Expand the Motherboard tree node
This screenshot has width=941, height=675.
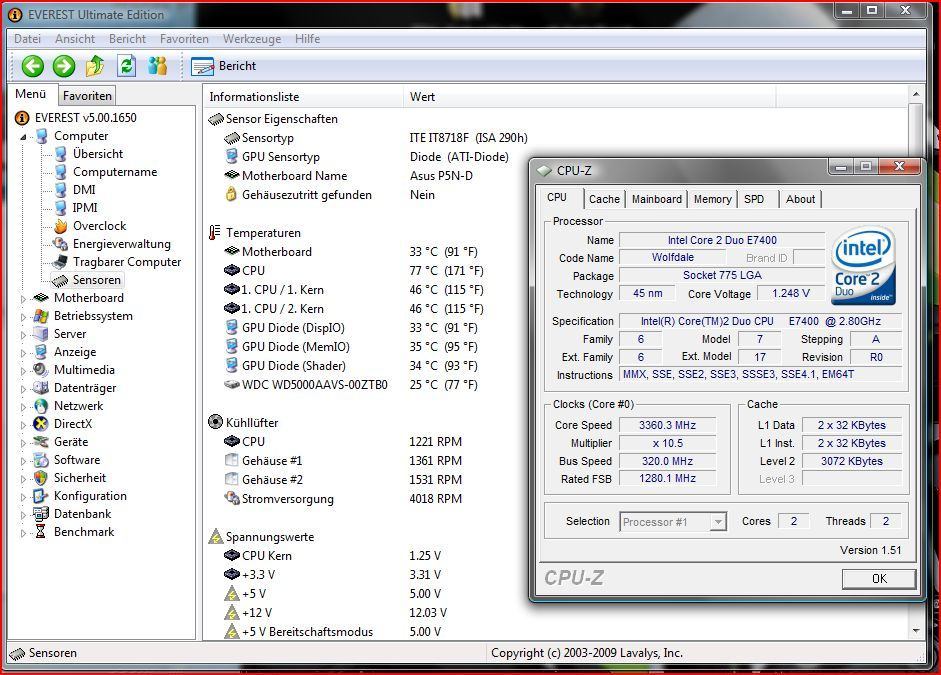(23, 298)
